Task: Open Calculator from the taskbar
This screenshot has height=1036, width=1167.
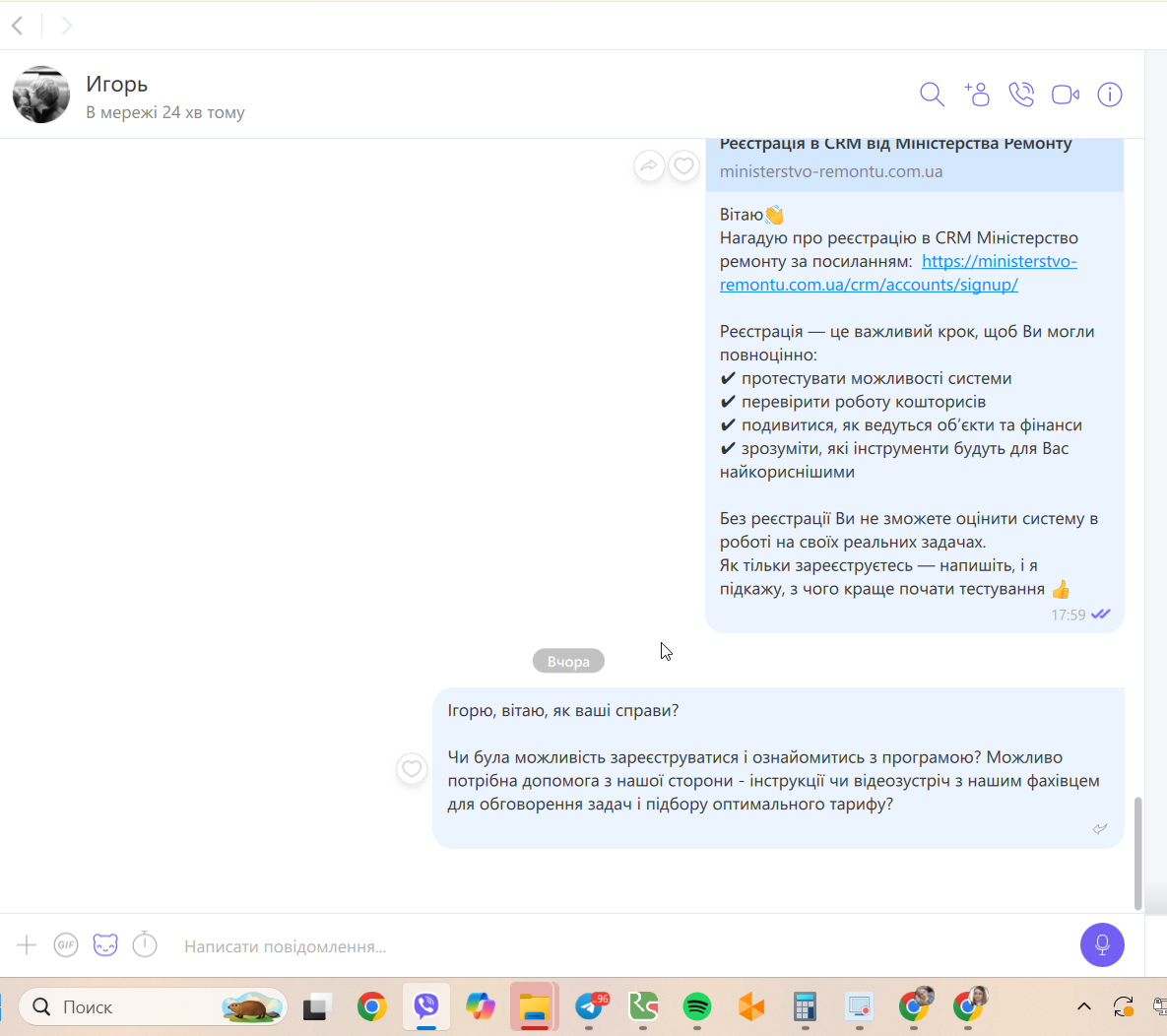Action: (806, 1007)
